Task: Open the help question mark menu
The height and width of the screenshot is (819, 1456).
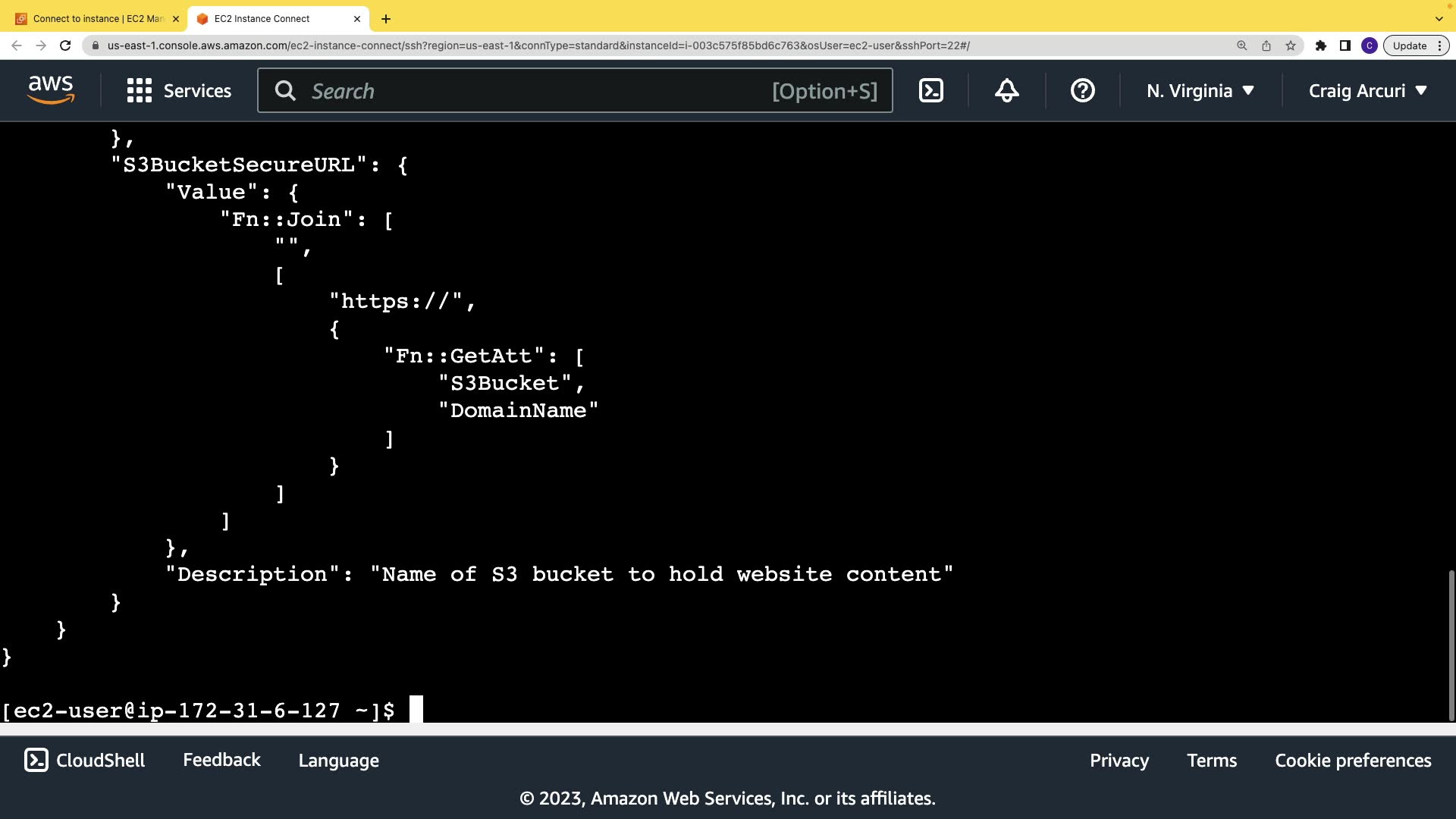Action: pyautogui.click(x=1082, y=91)
